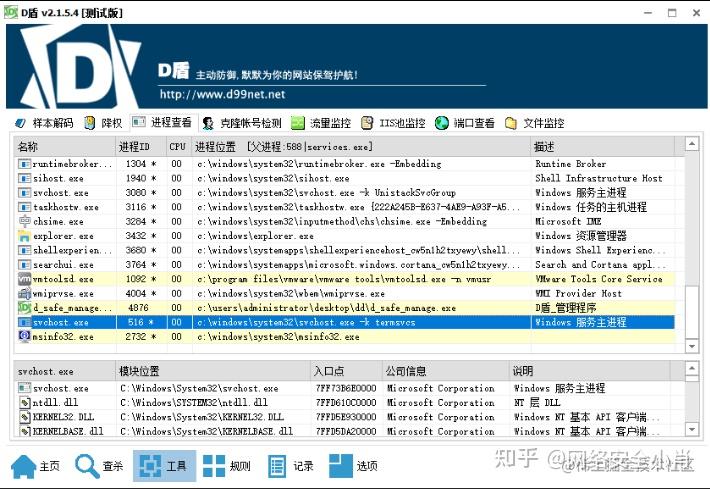
Task: Sort modules by 入口点 column header
Action: (x=346, y=371)
